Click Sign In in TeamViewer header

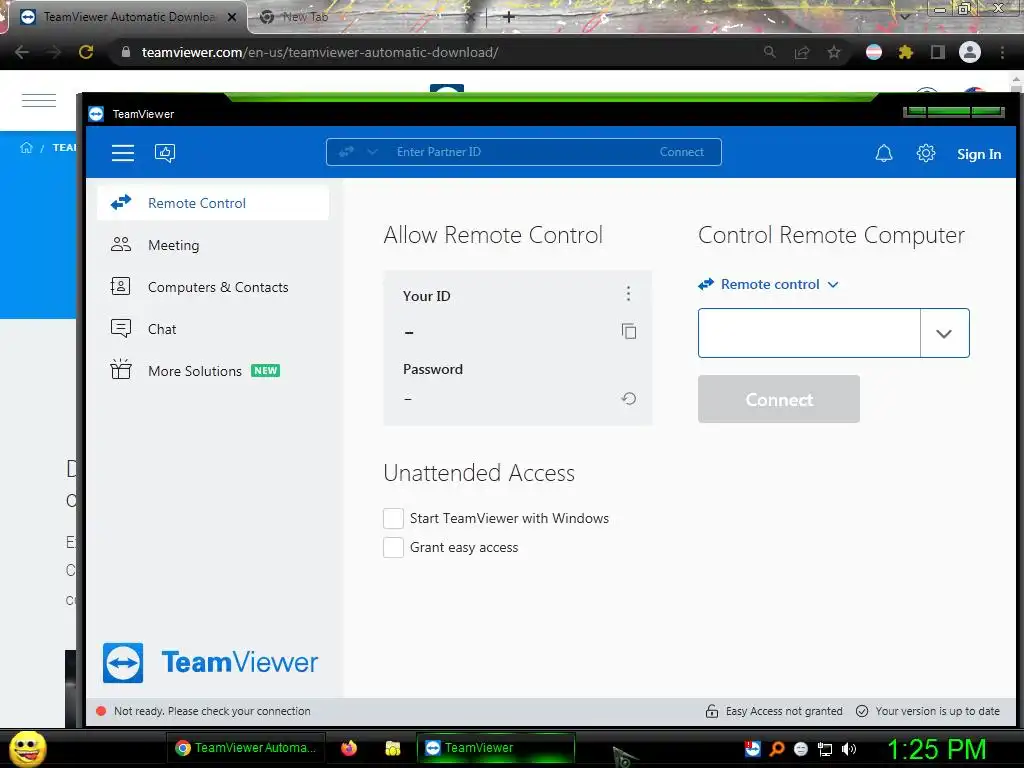978,154
